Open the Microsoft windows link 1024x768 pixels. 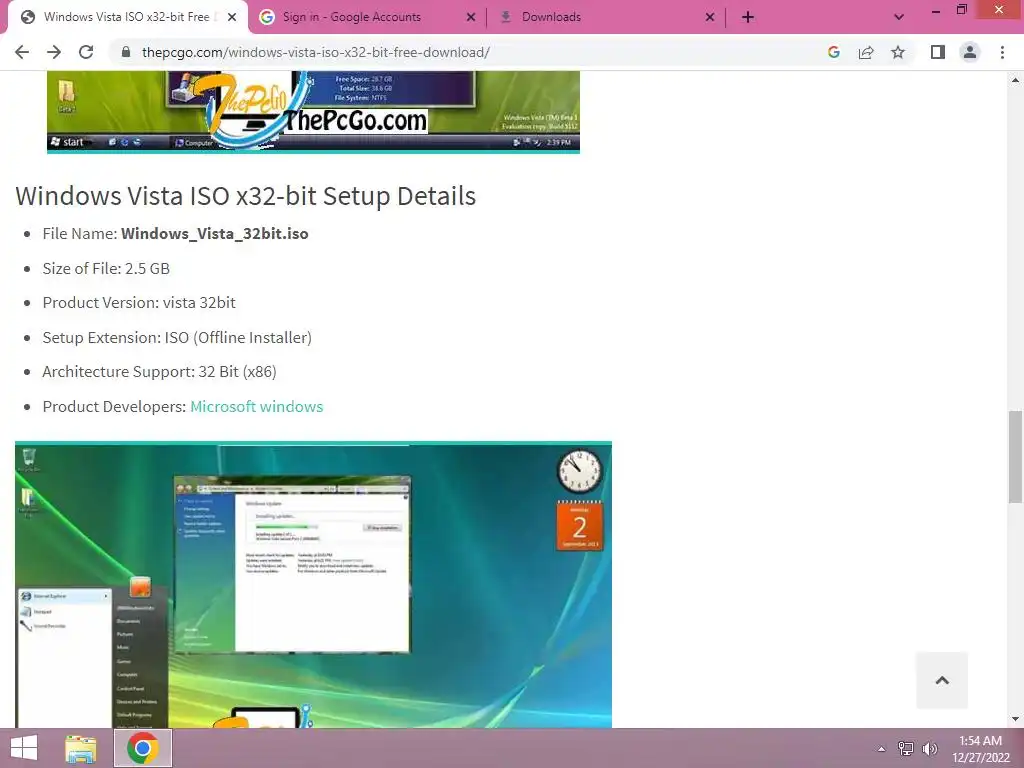pyautogui.click(x=257, y=406)
